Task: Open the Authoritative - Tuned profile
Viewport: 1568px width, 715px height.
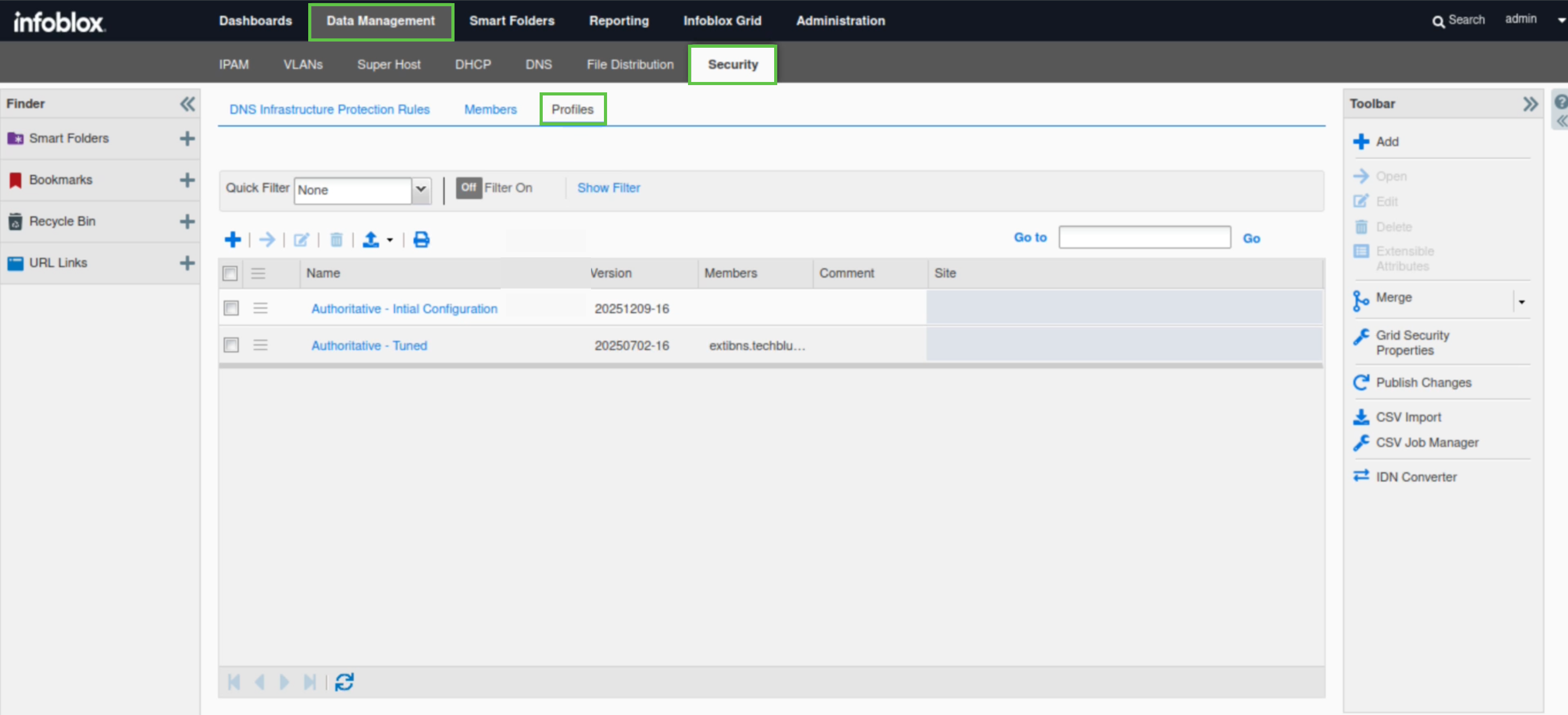Action: pyautogui.click(x=369, y=346)
